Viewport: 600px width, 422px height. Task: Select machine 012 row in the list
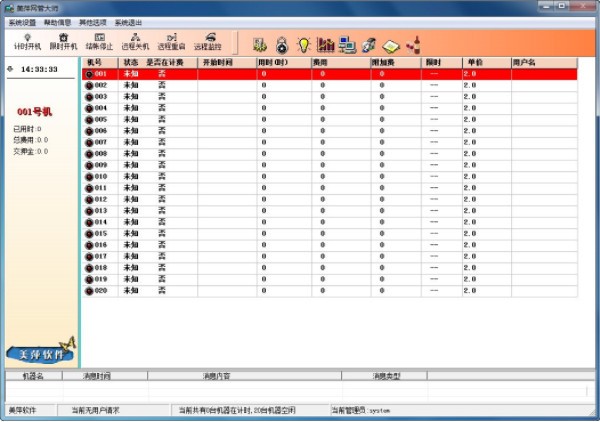329,199
